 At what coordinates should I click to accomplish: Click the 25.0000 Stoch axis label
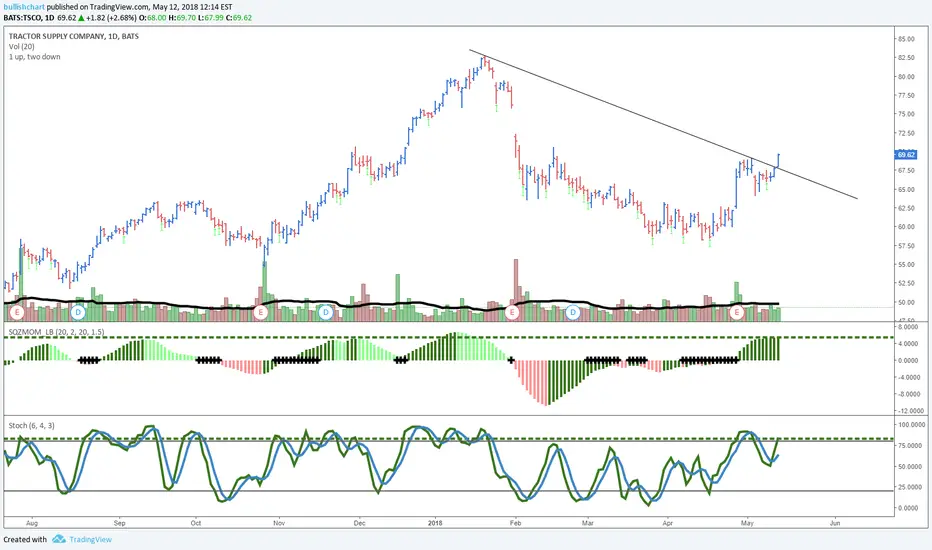coord(911,488)
